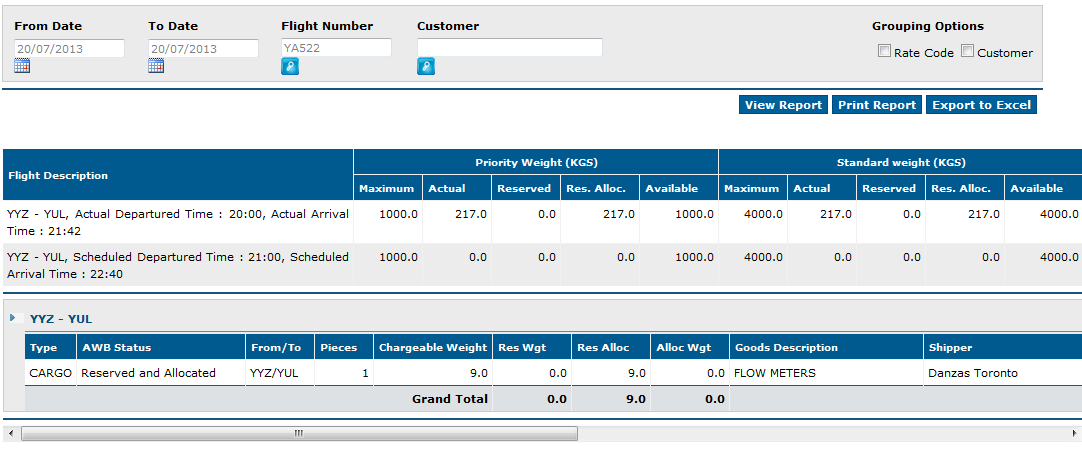The width and height of the screenshot is (1082, 449).
Task: Click the scrollbar left arrow
Action: [x=9, y=433]
